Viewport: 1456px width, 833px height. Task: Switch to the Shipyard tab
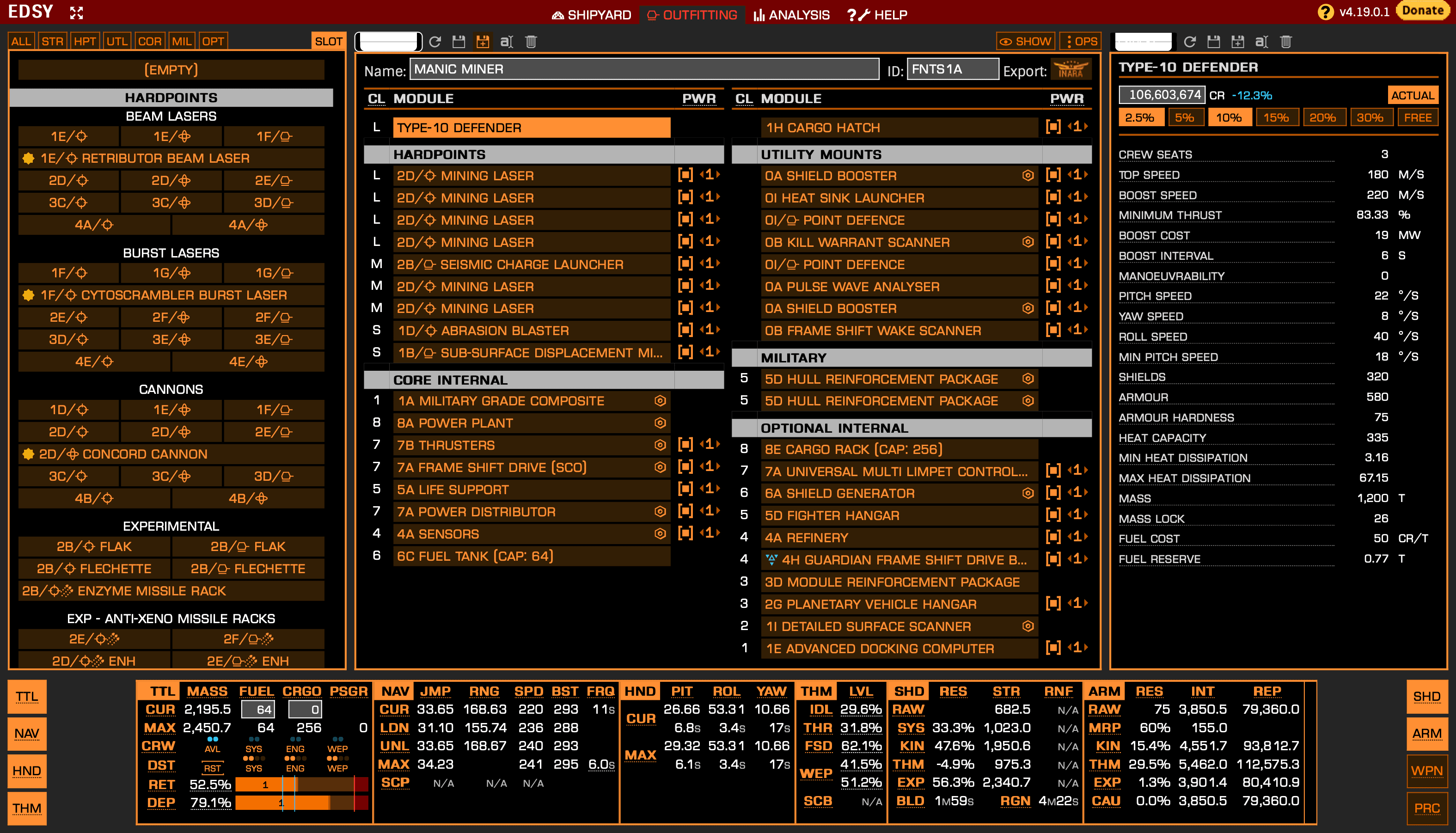[591, 15]
